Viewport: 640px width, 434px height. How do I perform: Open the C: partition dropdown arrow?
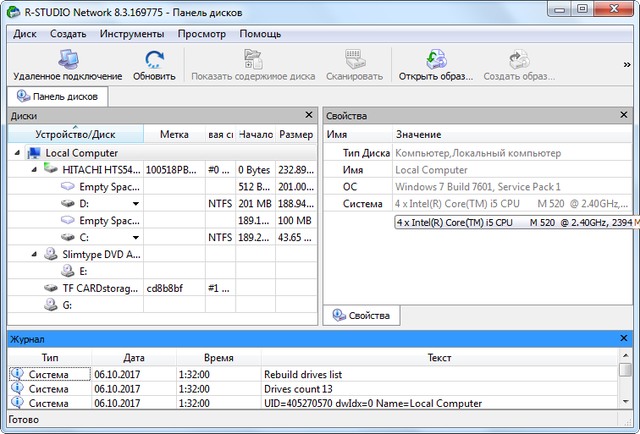point(135,238)
